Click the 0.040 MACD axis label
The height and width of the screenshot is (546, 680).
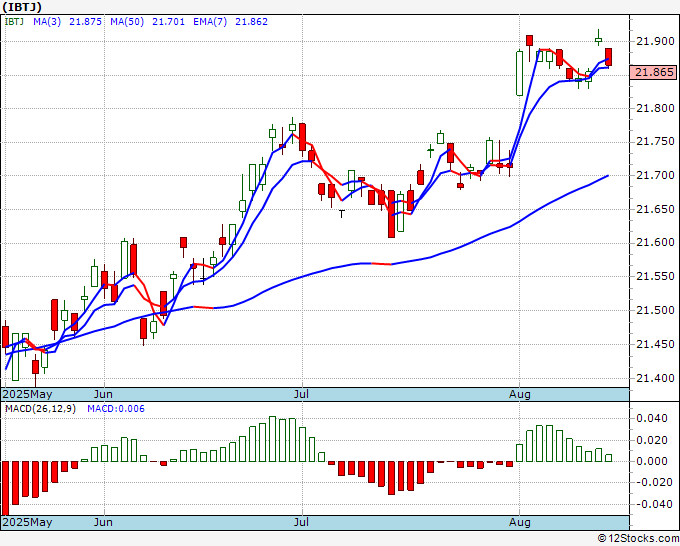click(x=652, y=418)
